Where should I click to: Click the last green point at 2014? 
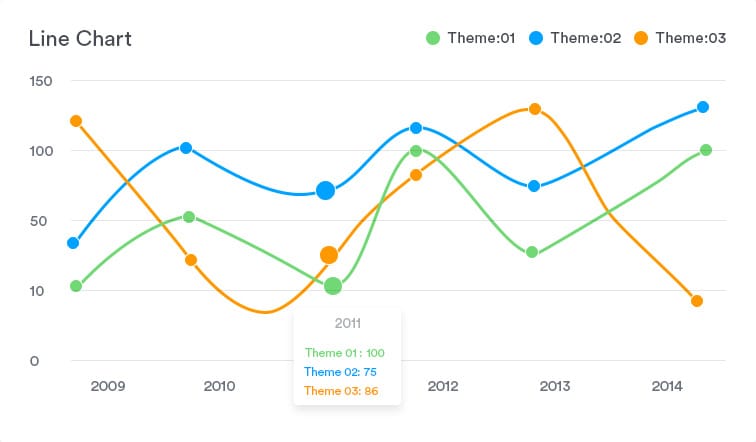(706, 150)
